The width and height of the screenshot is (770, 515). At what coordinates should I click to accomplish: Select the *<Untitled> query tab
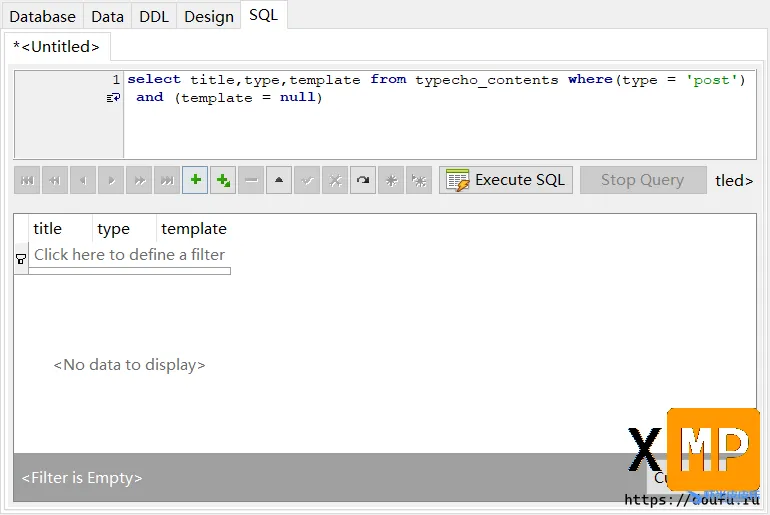[x=57, y=46]
